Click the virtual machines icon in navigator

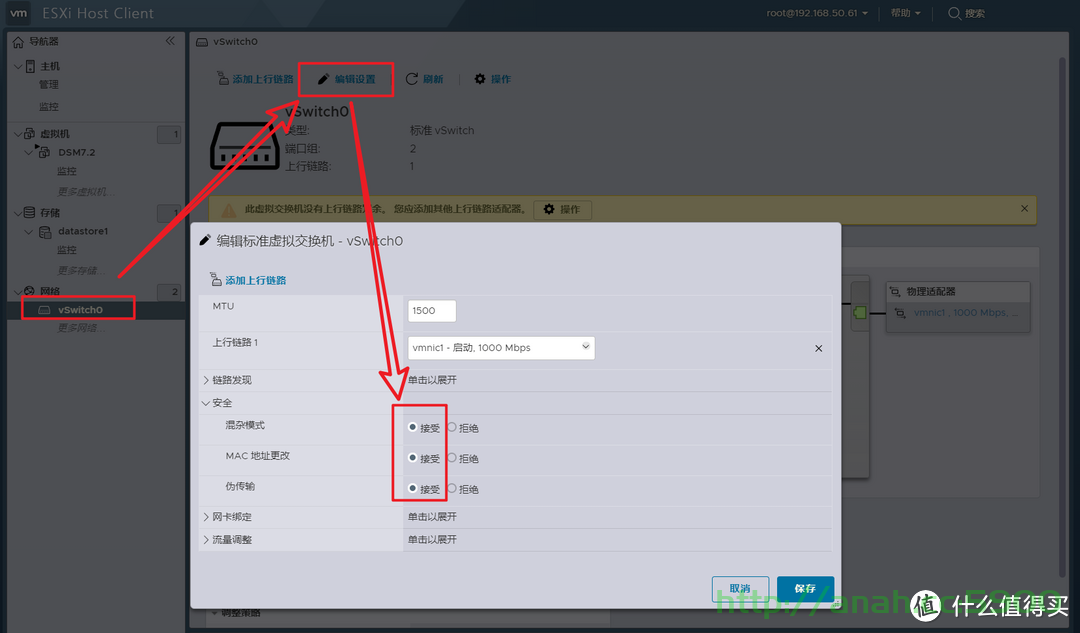coord(30,134)
